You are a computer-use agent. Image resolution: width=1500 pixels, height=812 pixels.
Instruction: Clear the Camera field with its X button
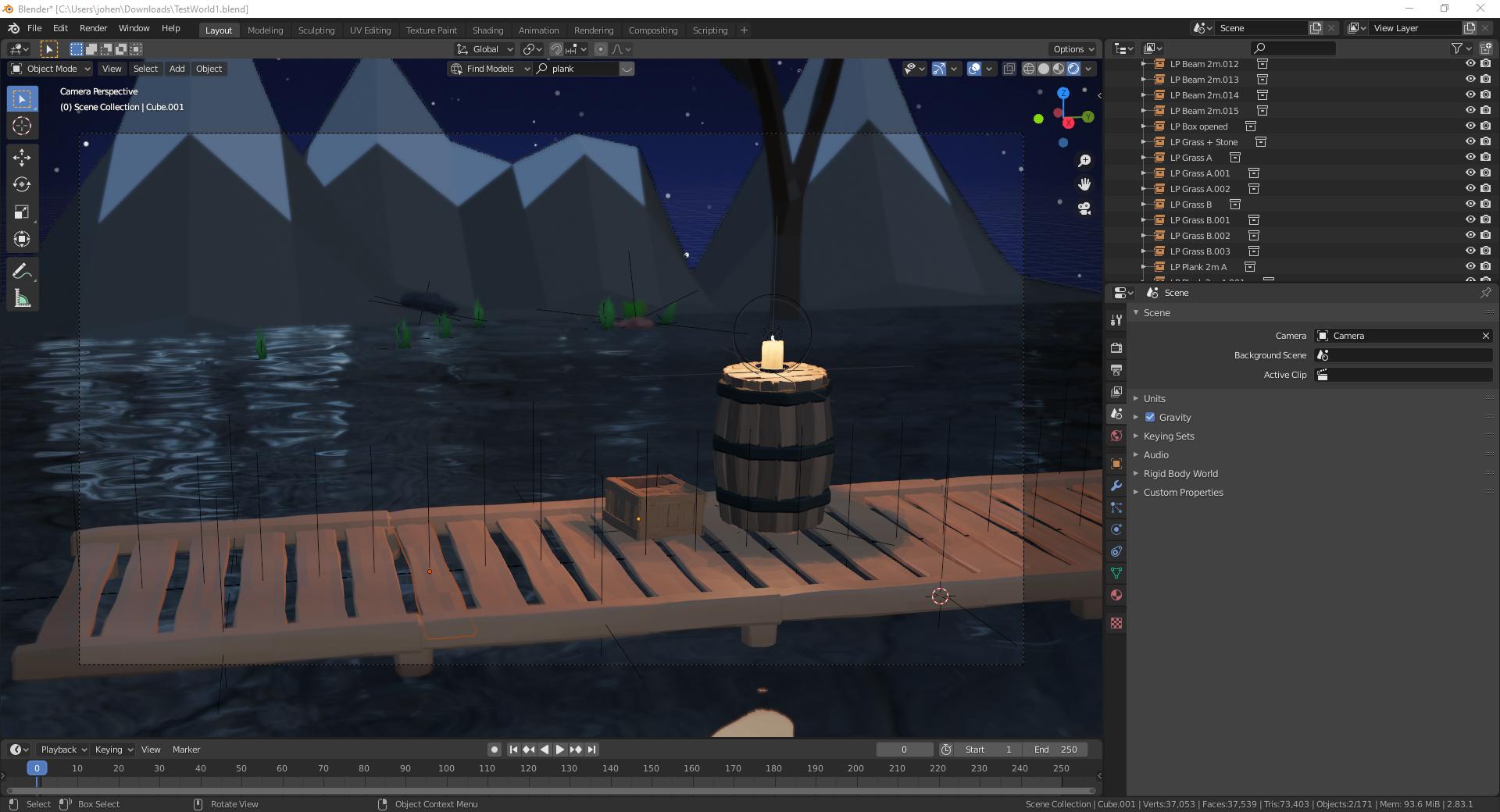click(1486, 336)
